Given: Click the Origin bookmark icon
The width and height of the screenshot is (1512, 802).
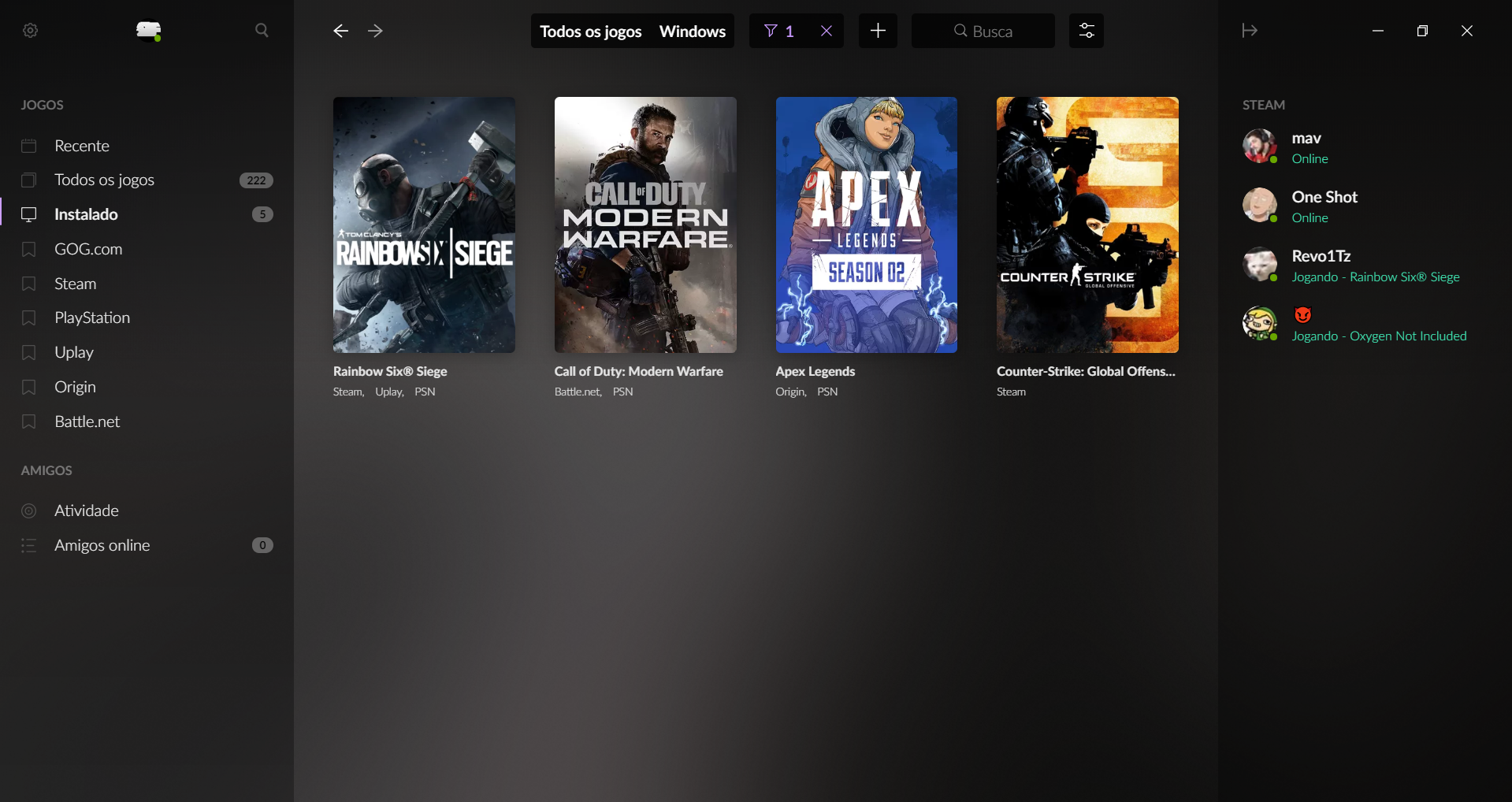Looking at the screenshot, I should pos(29,387).
